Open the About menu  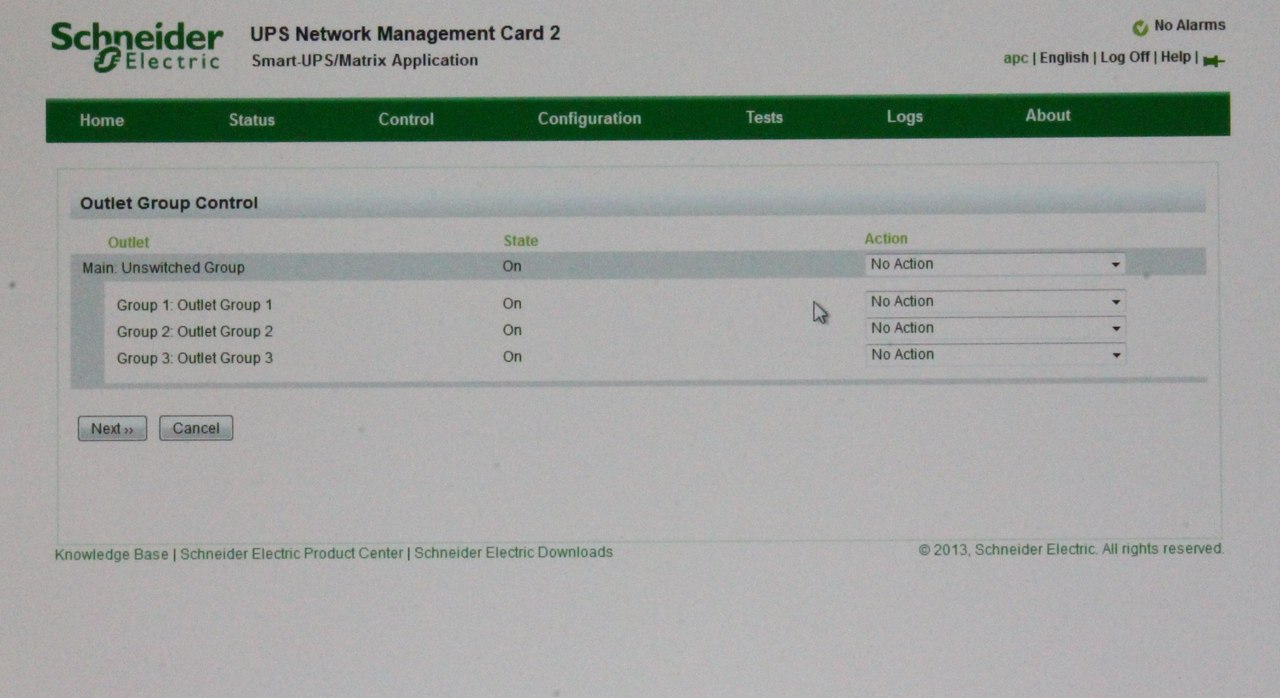[x=1048, y=115]
